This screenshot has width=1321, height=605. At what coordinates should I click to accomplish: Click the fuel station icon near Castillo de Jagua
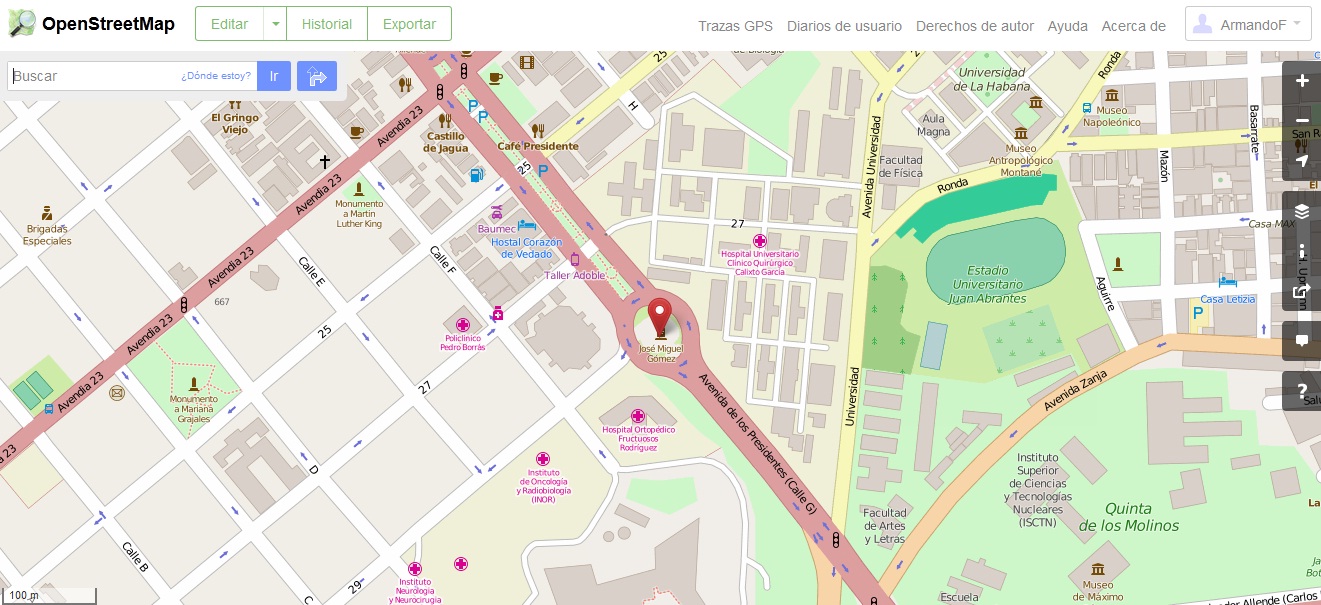(477, 175)
